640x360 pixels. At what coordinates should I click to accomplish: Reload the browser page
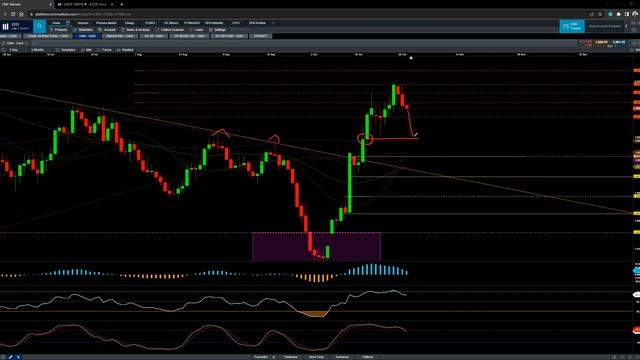[13, 14]
